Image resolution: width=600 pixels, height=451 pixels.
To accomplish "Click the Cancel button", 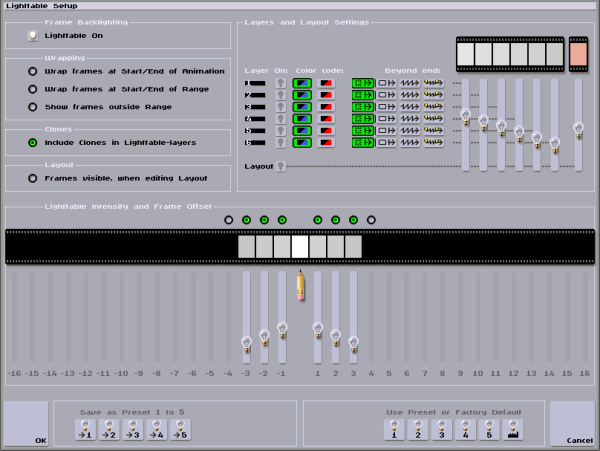I will point(572,423).
